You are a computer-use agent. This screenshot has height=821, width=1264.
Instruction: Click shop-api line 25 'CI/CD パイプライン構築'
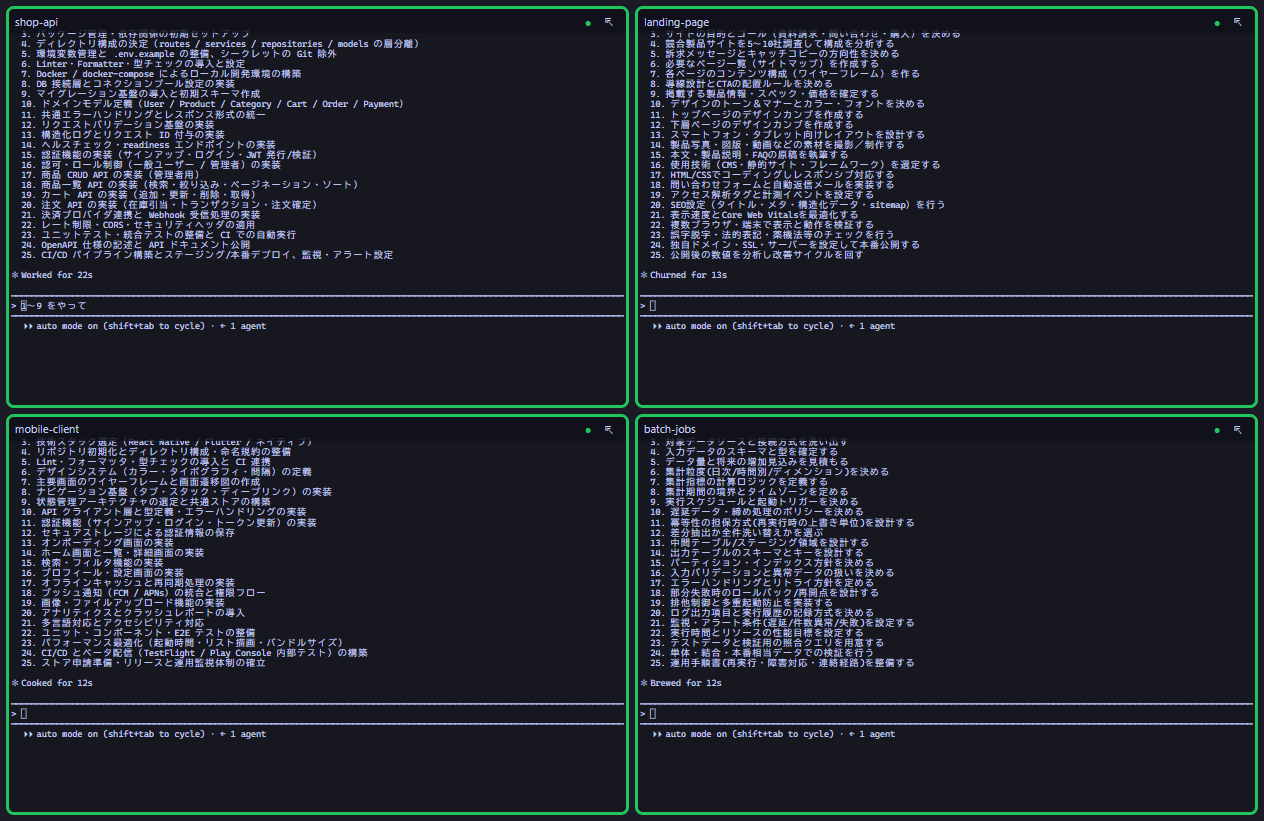(207, 255)
